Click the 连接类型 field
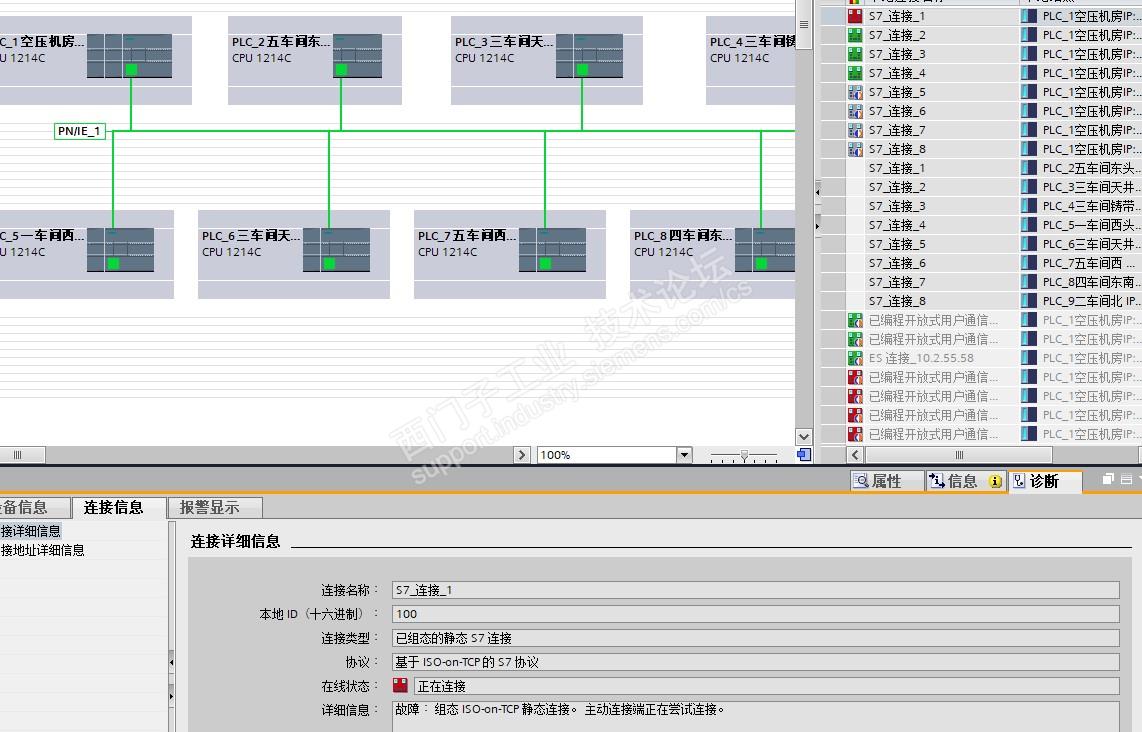Screen dimensions: 1142x732 tap(755, 638)
